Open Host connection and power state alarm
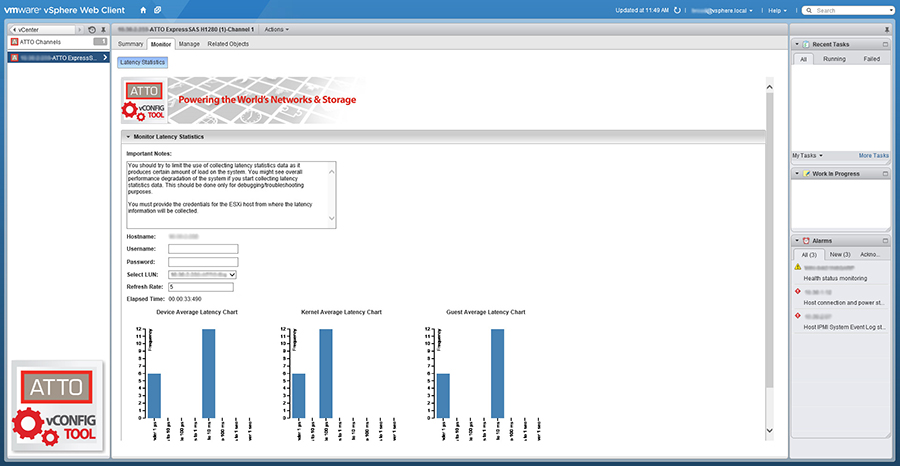The width and height of the screenshot is (900, 466). tap(845, 303)
